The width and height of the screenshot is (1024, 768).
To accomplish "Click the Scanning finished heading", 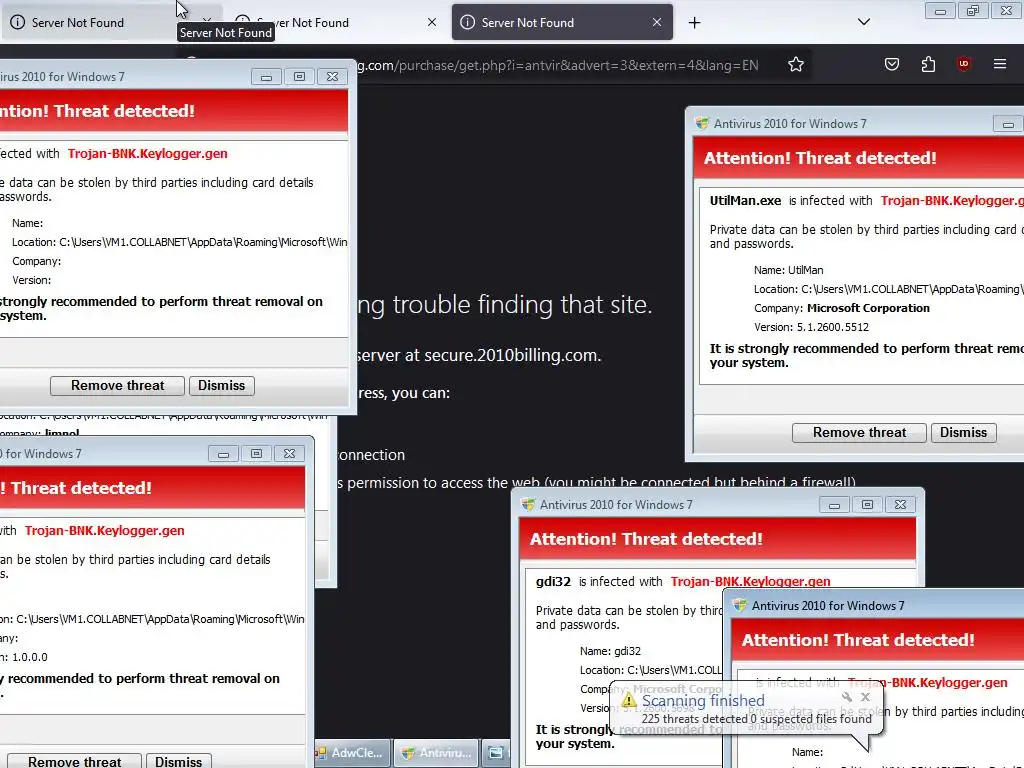I will 703,701.
